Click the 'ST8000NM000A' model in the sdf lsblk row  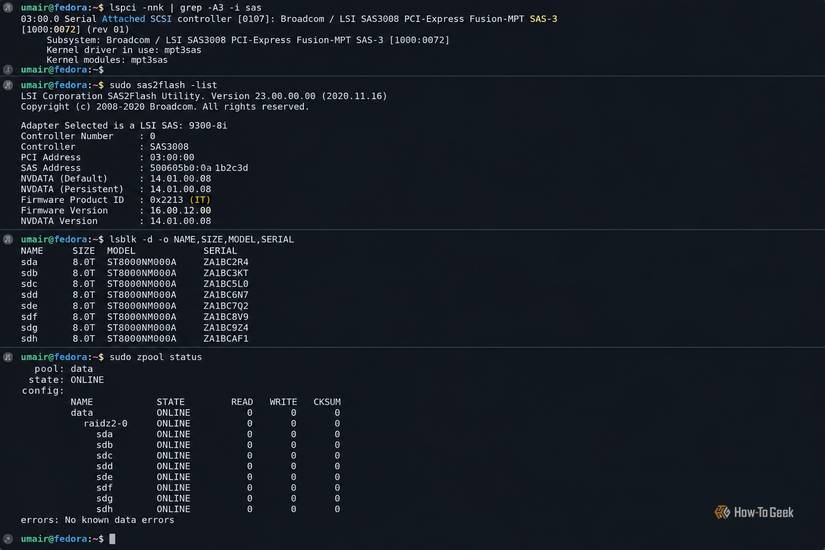click(142, 317)
